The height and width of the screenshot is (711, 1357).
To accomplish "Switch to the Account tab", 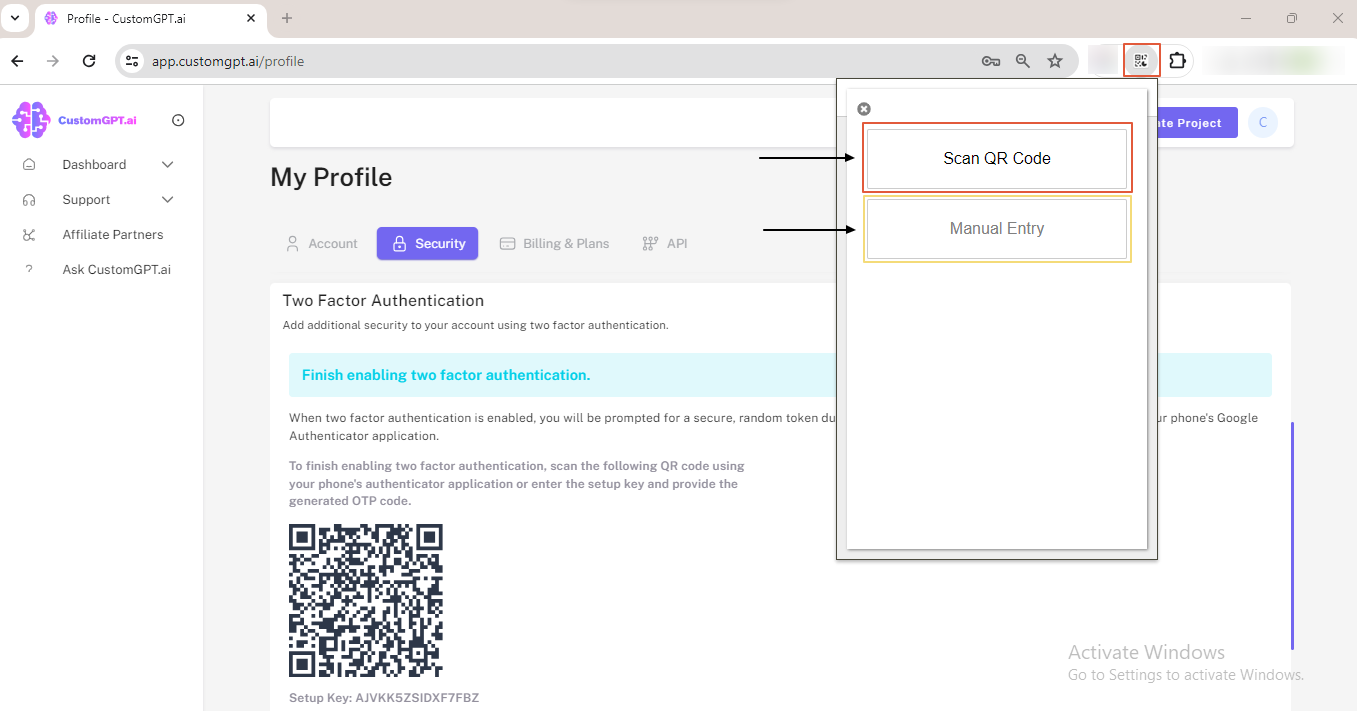I will [x=322, y=243].
